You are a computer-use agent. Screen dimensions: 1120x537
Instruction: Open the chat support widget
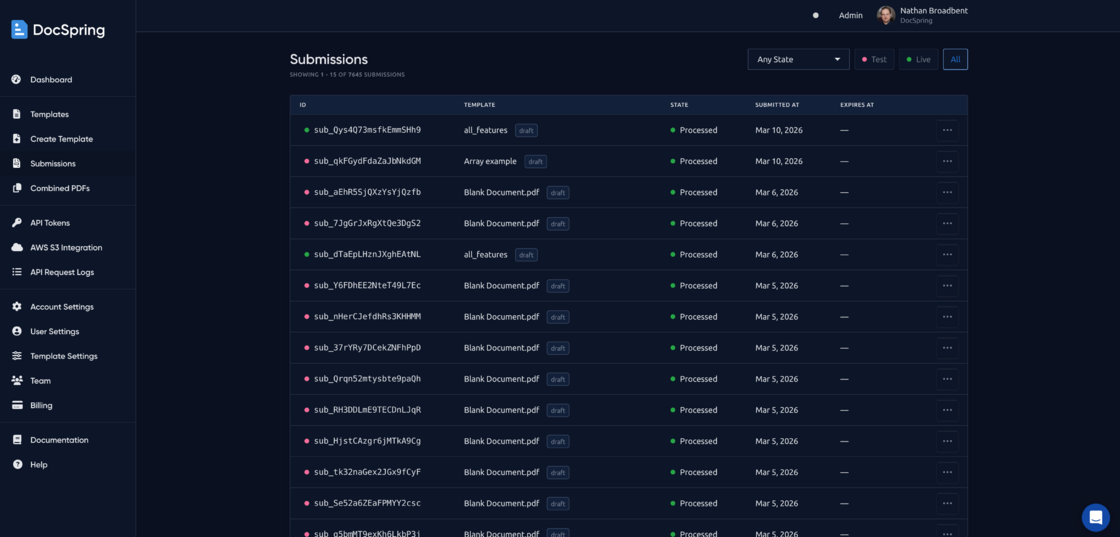click(x=1095, y=517)
